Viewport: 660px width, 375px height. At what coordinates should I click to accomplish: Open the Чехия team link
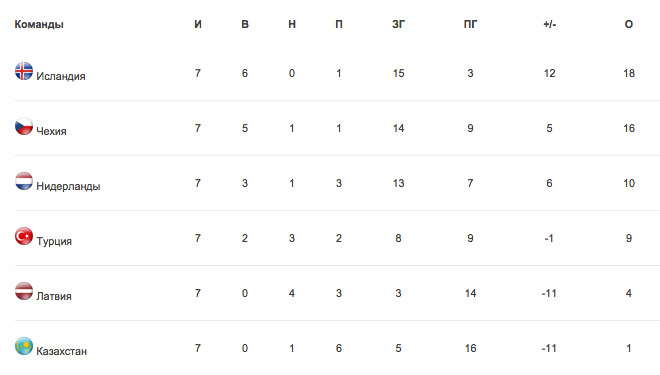51,131
